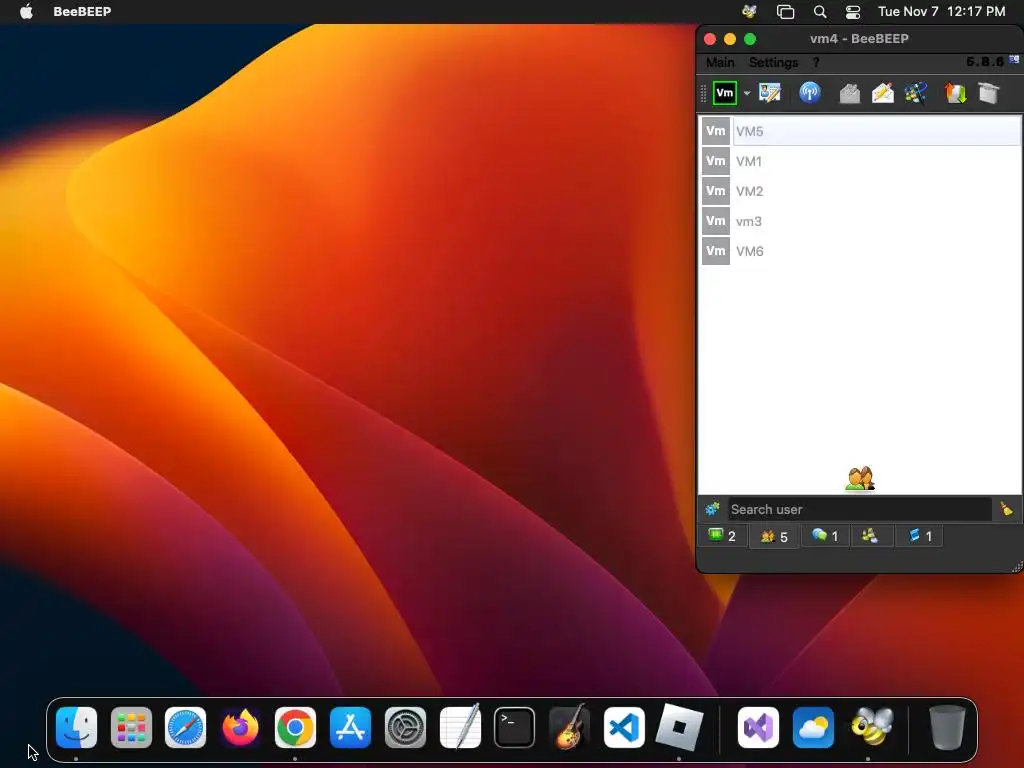This screenshot has width=1024, height=768.
Task: Click the group chat icon in toolbar
Action: pyautogui.click(x=916, y=93)
